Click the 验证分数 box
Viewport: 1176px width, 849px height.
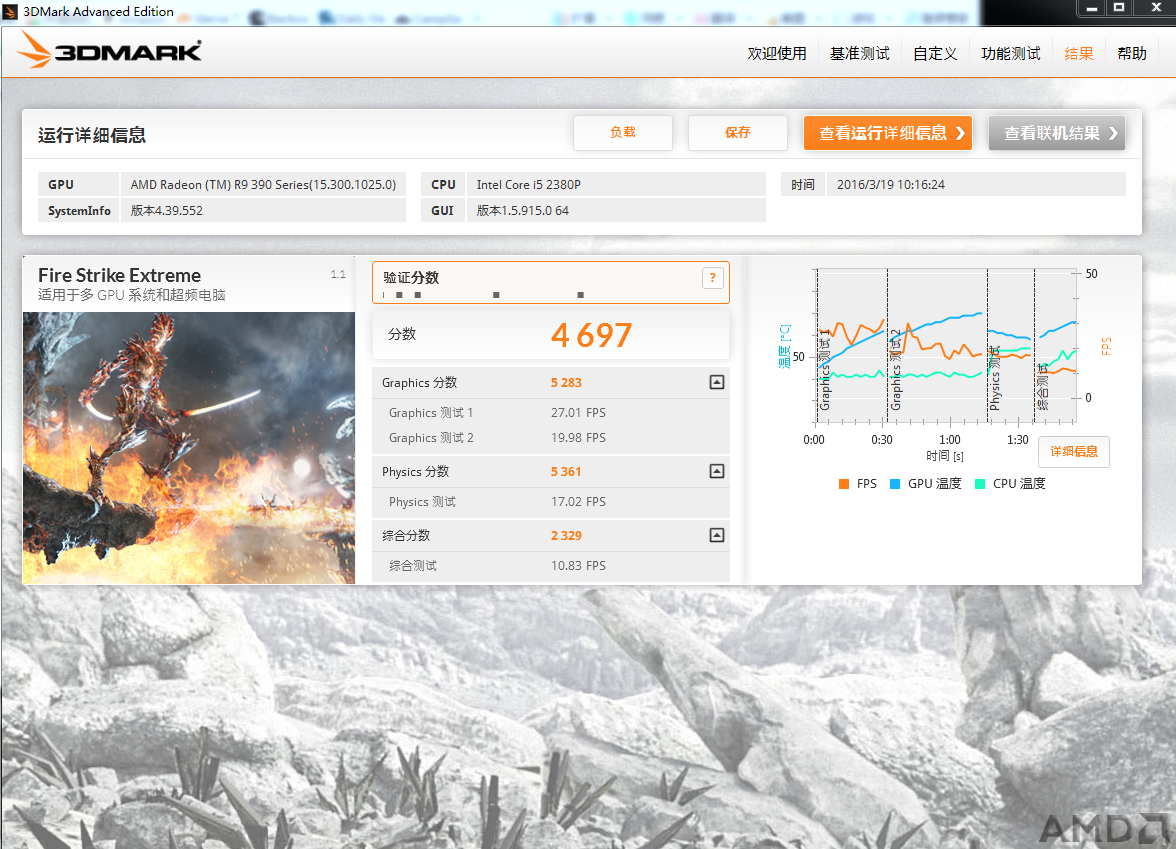point(550,283)
